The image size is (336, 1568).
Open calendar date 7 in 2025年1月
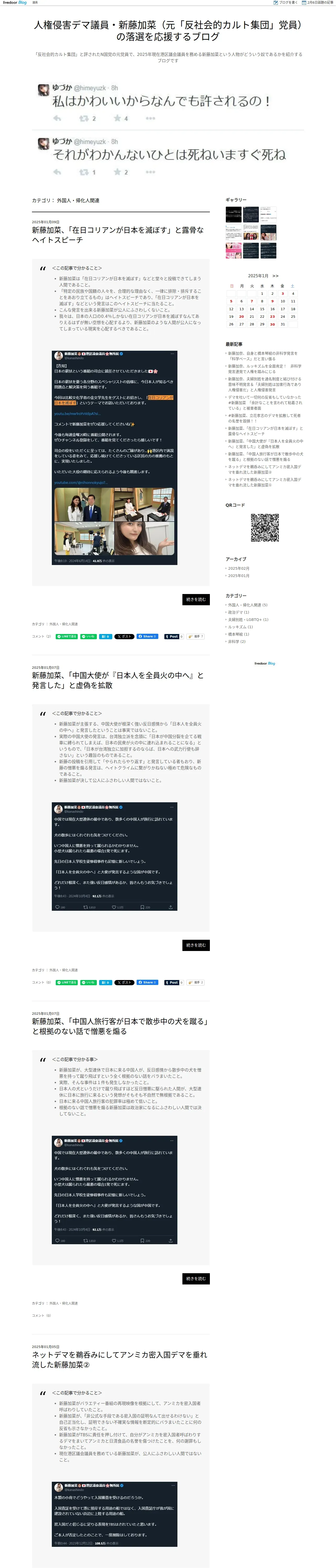(252, 301)
